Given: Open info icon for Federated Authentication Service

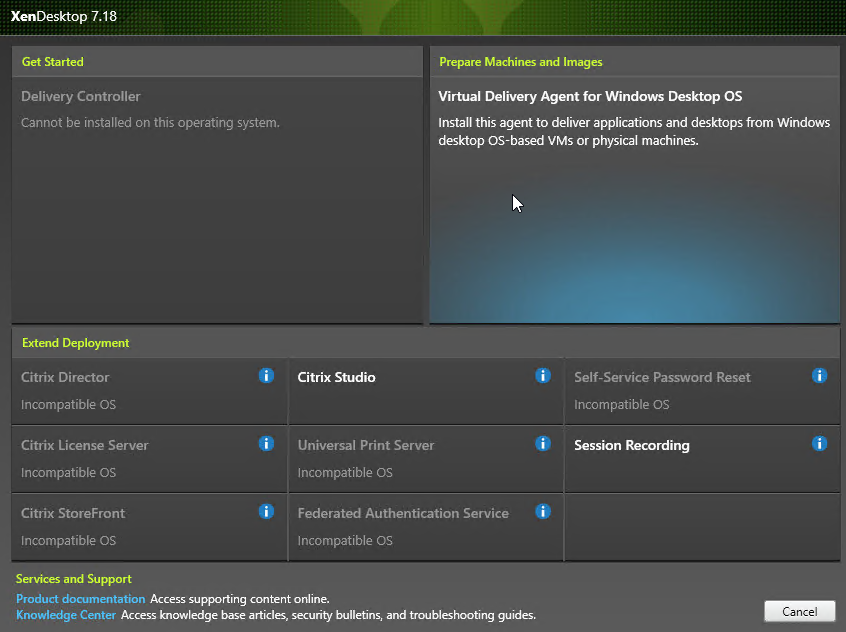Looking at the screenshot, I should 543,511.
